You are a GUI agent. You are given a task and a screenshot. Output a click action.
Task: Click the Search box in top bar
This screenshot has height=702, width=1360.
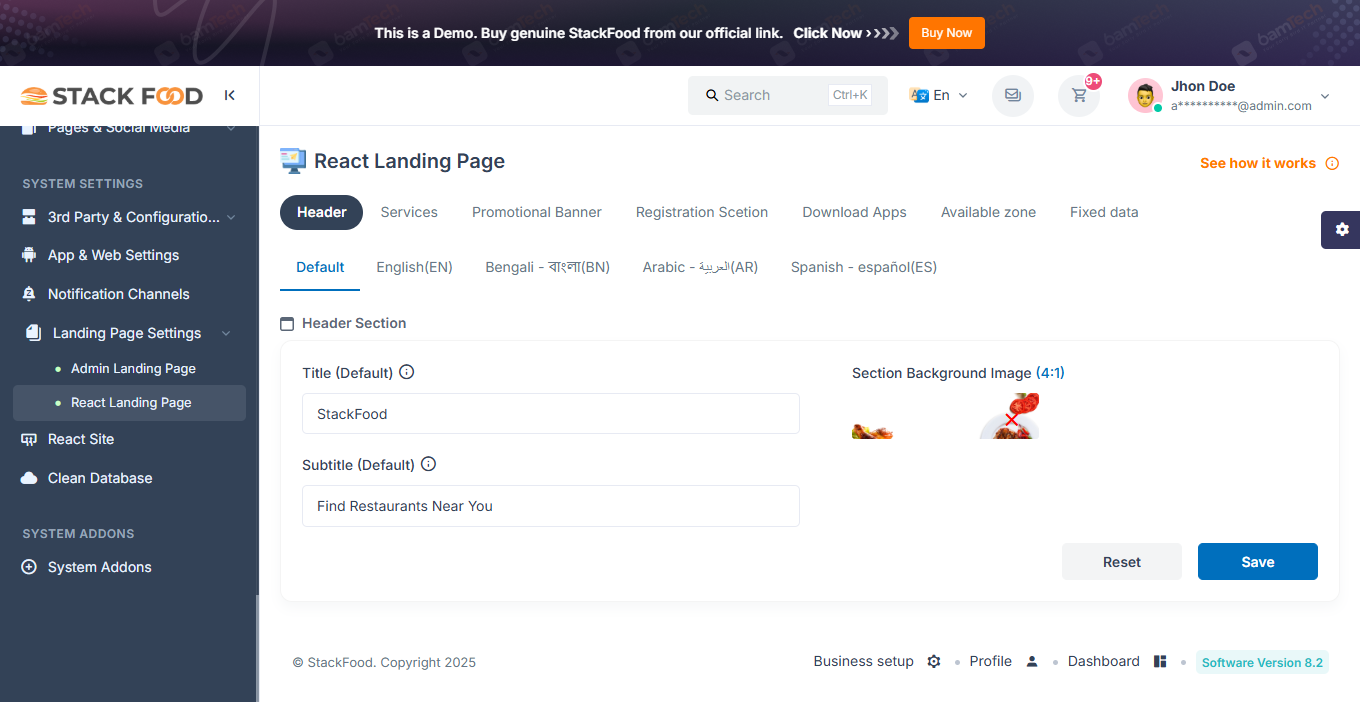coord(788,95)
